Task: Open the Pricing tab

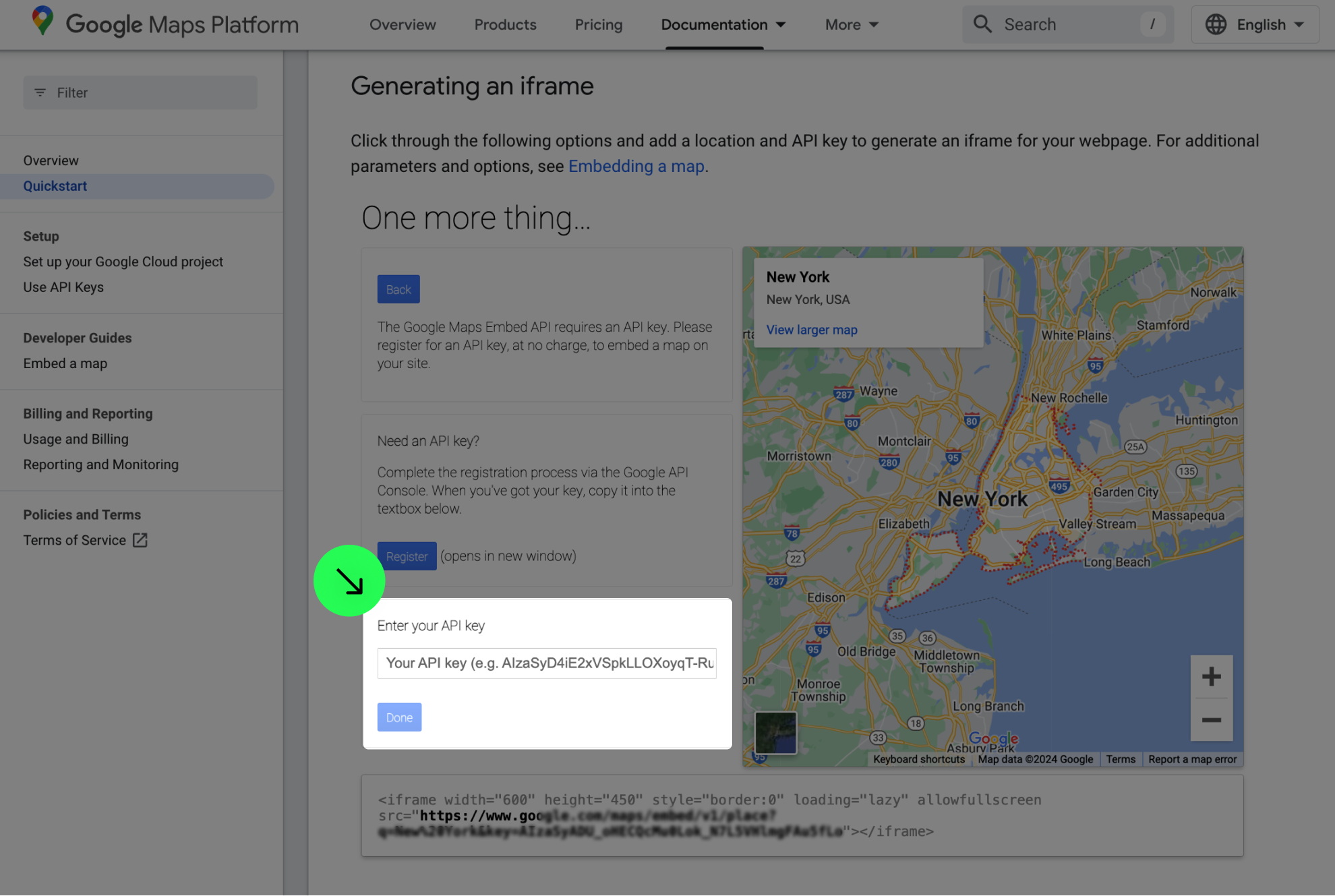Action: coord(598,24)
